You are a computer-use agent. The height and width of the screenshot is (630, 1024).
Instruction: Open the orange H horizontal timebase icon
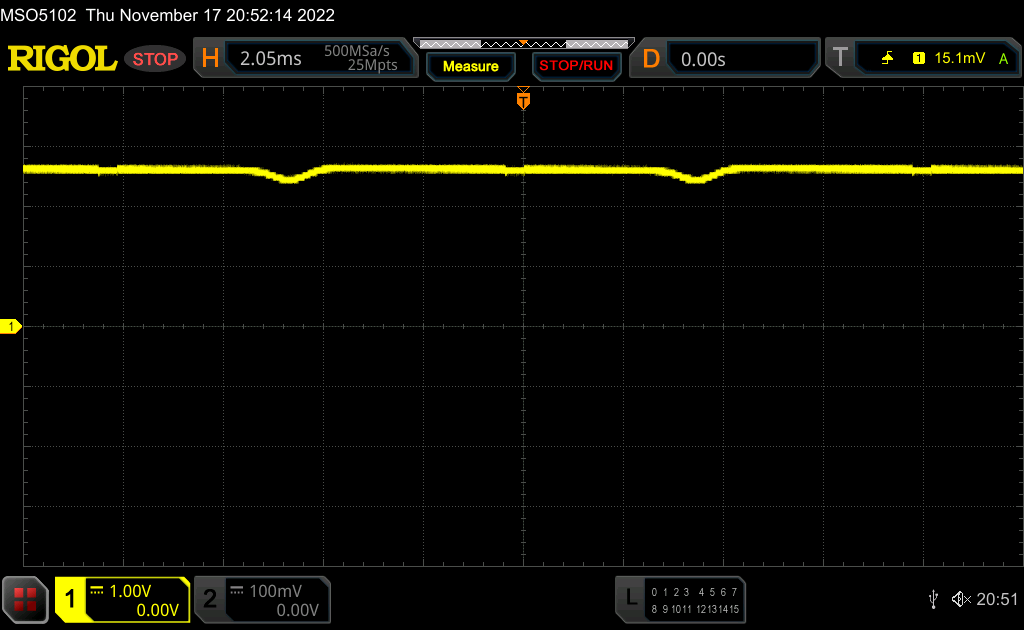(x=210, y=59)
